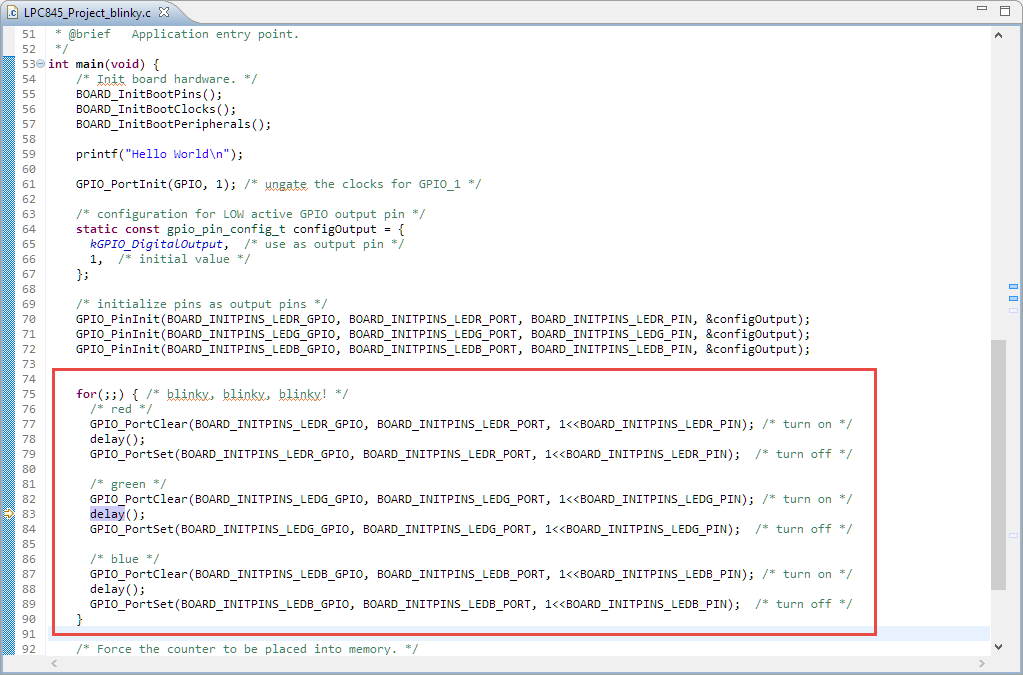Collapse the main function fold at line 53

(41, 64)
